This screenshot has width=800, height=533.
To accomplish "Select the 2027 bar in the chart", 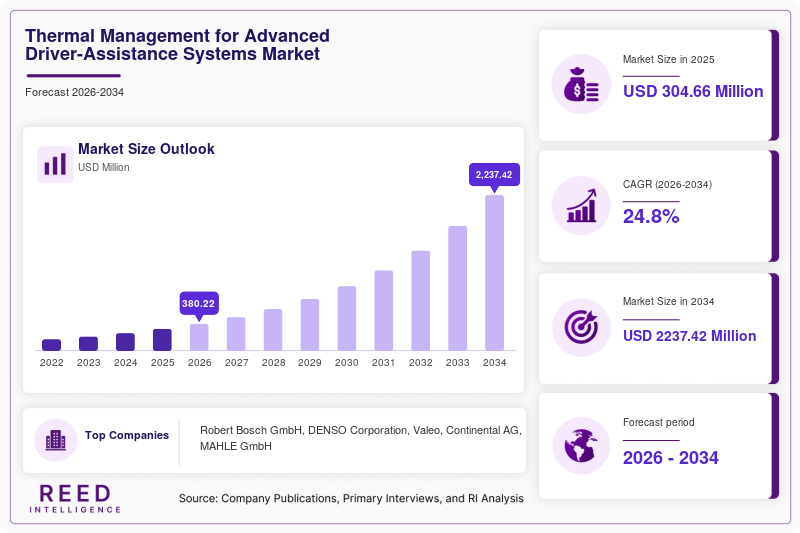I will click(236, 334).
